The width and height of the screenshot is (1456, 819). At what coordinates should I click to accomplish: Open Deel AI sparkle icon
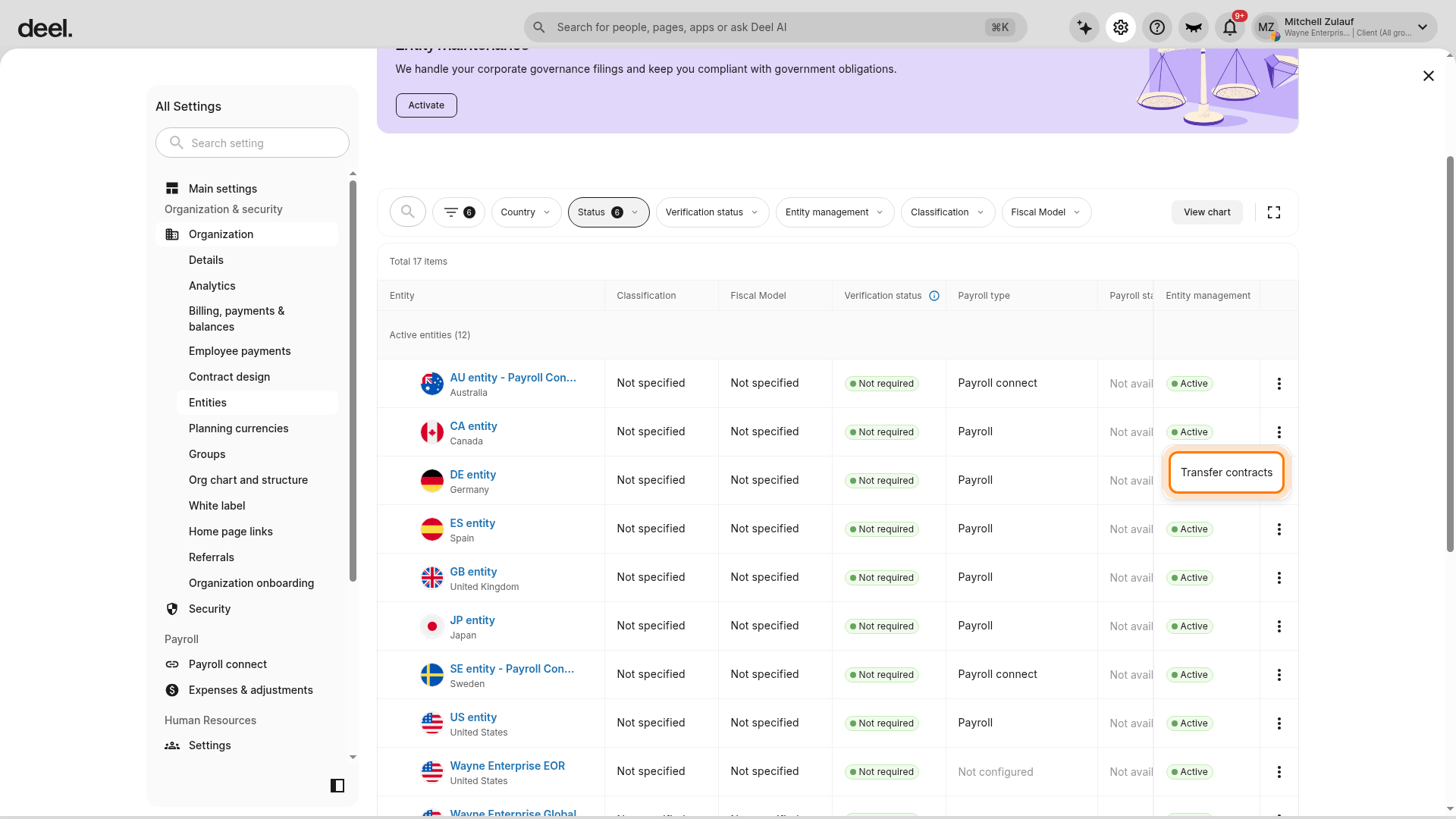tap(1084, 27)
